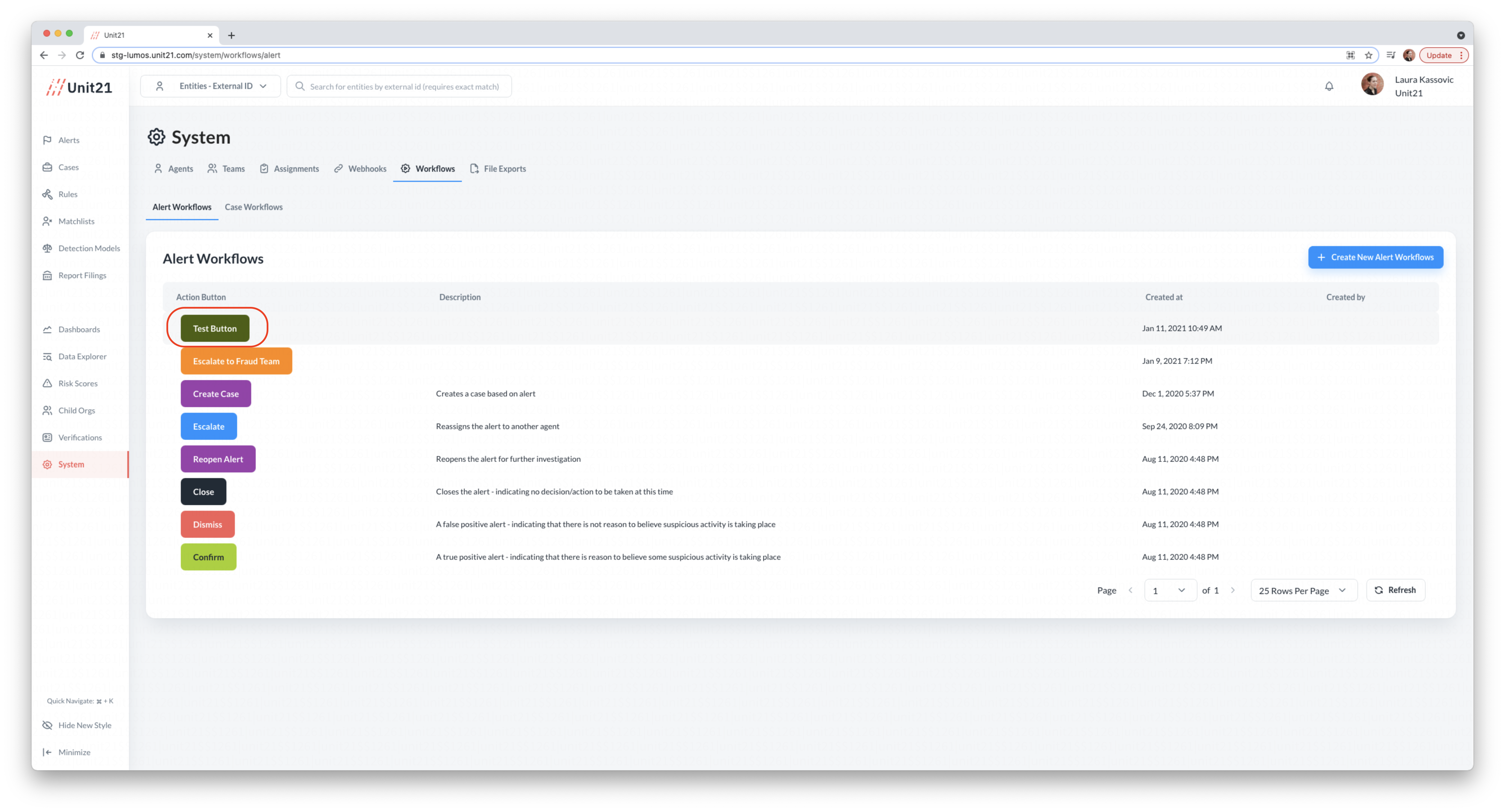Open Alerts from the sidebar flag icon
The width and height of the screenshot is (1505, 812).
pos(47,140)
